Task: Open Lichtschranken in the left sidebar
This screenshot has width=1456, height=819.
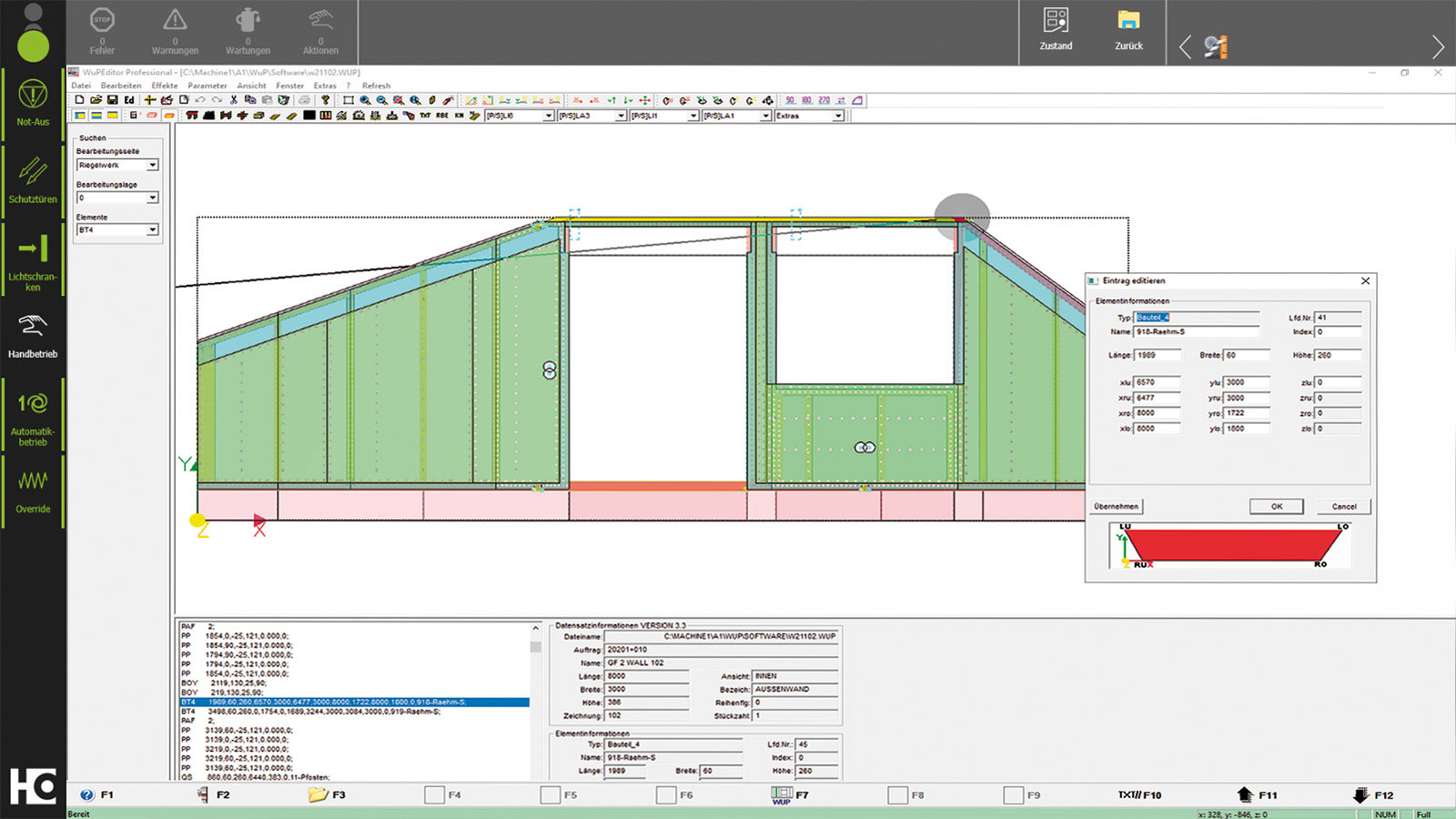Action: pyautogui.click(x=33, y=262)
